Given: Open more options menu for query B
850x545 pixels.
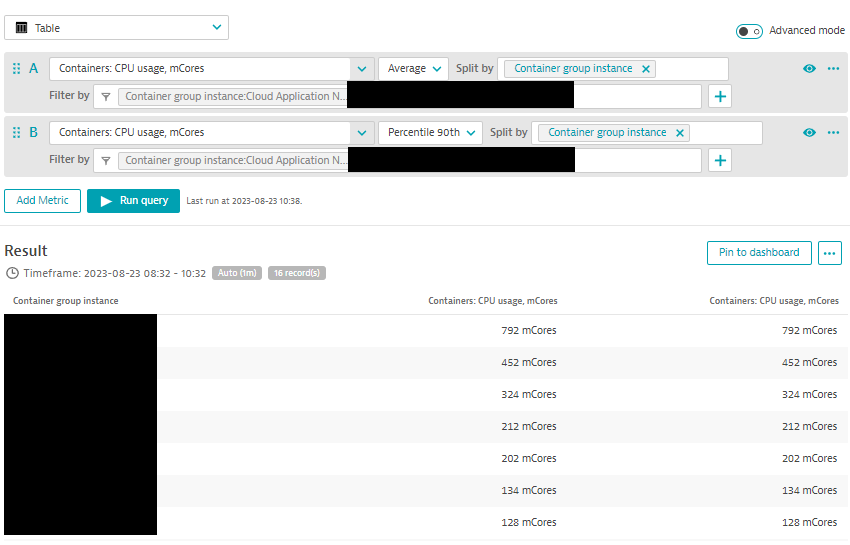Looking at the screenshot, I should pyautogui.click(x=833, y=133).
